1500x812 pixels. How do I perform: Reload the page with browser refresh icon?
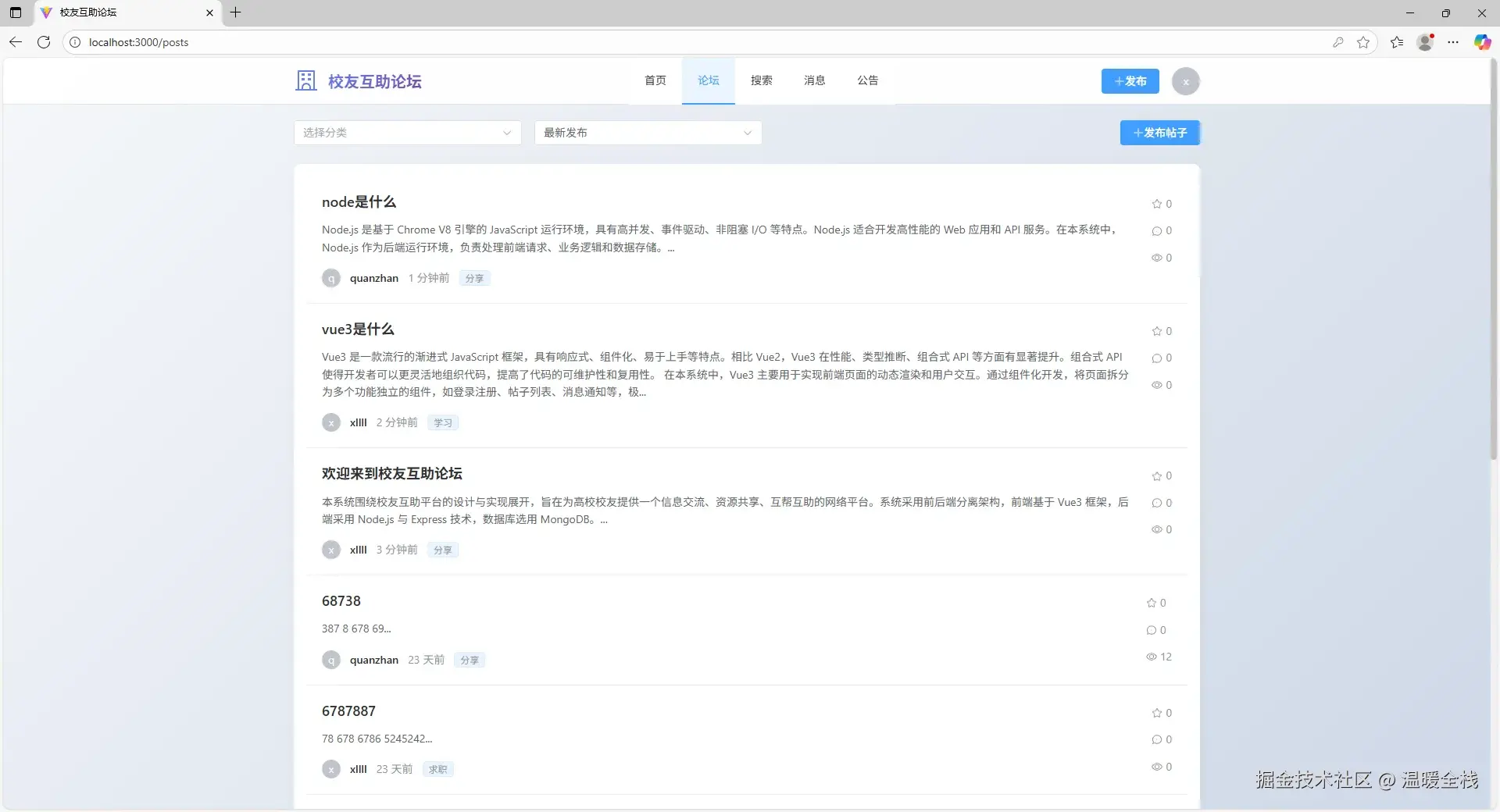44,42
